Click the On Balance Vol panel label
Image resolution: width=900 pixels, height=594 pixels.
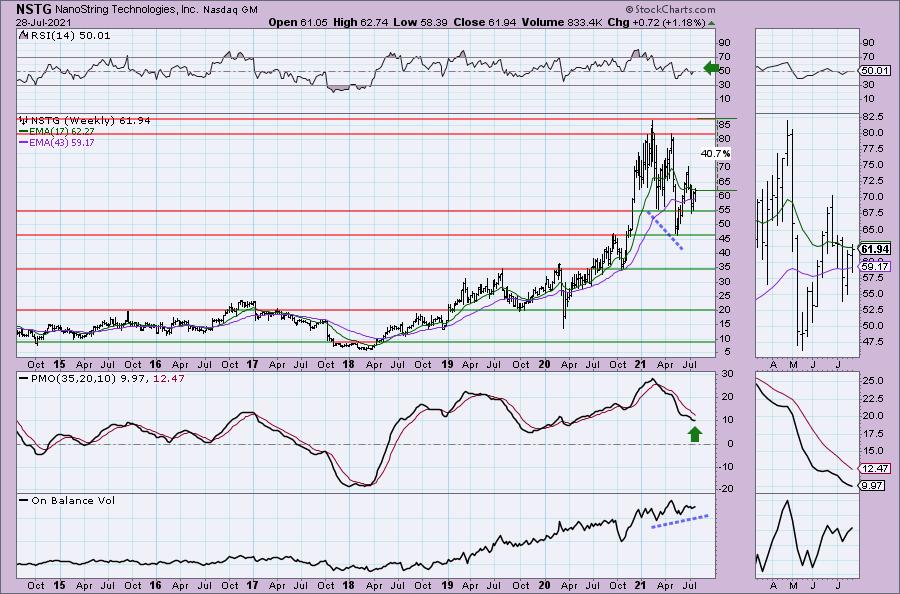click(x=67, y=500)
